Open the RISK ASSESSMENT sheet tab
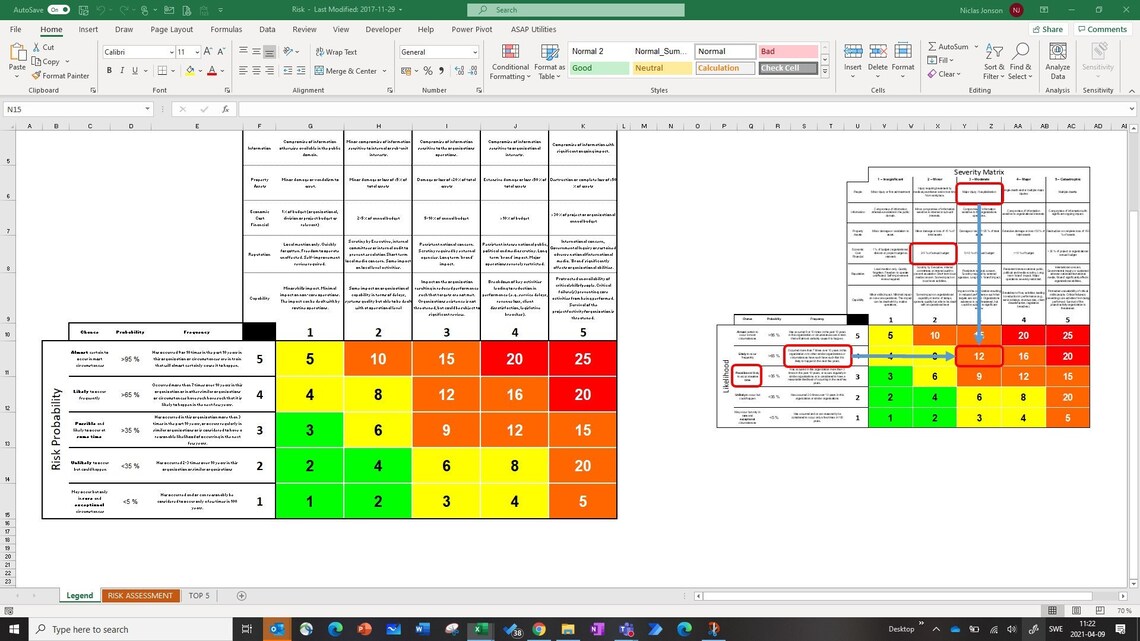The width and height of the screenshot is (1140, 641). point(140,595)
